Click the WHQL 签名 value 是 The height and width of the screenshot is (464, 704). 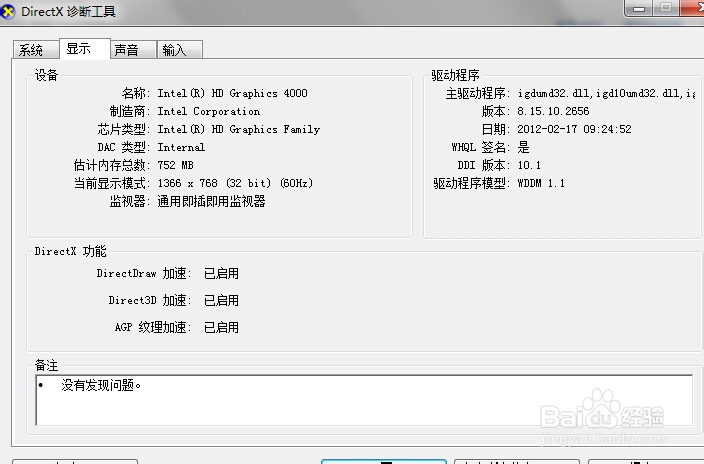524,147
